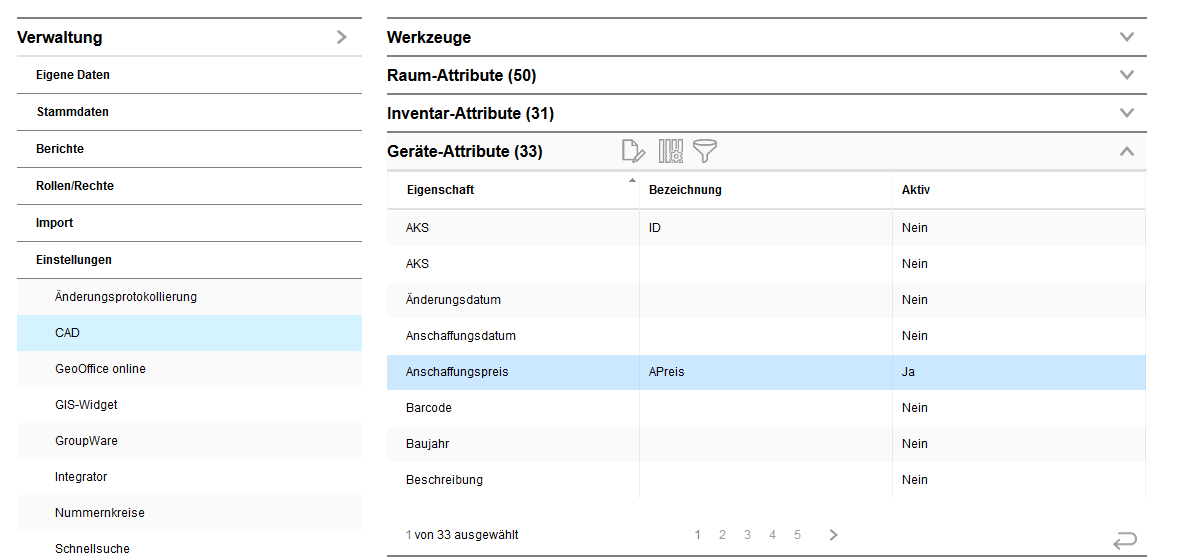Image resolution: width=1181 pixels, height=560 pixels.
Task: Open the Berichte menu item
Action: click(x=60, y=149)
